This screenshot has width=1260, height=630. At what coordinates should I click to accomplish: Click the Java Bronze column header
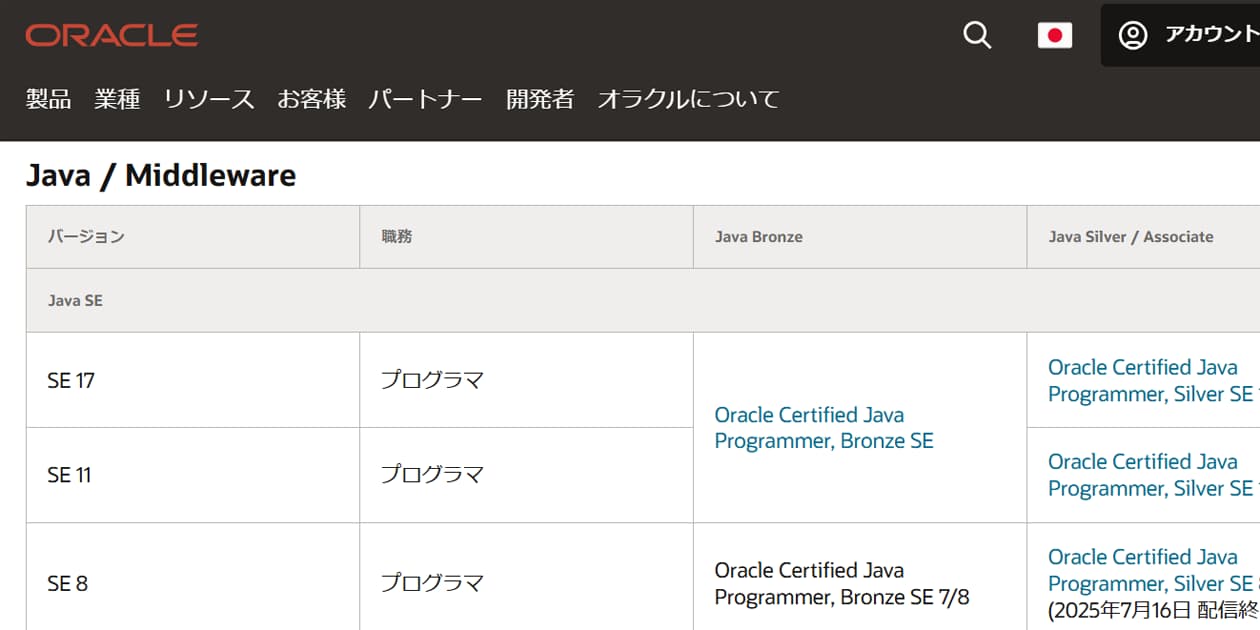click(758, 237)
